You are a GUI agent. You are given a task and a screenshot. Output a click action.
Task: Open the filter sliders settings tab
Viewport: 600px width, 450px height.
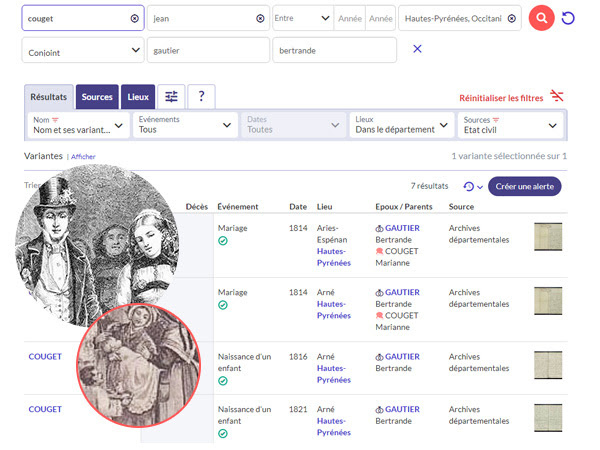pos(171,96)
